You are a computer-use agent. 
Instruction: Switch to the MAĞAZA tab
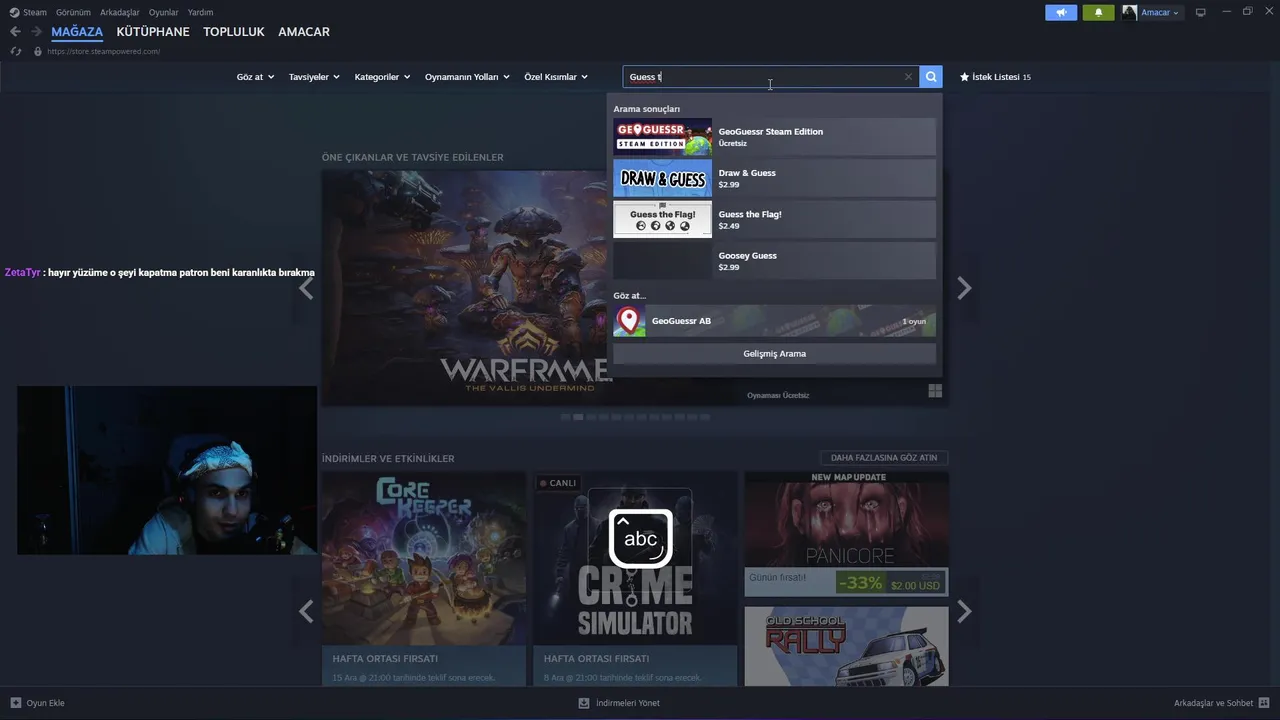pos(77,32)
